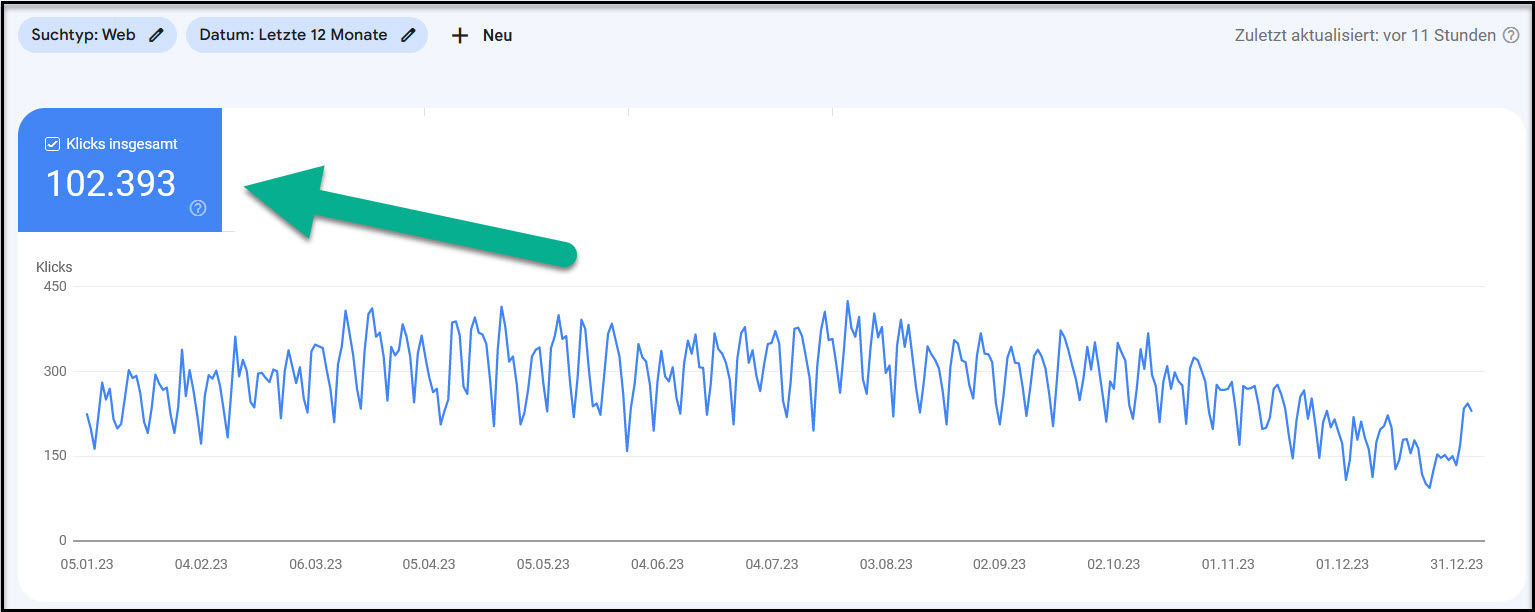Click the 01.11.23 date label

pos(1228,564)
